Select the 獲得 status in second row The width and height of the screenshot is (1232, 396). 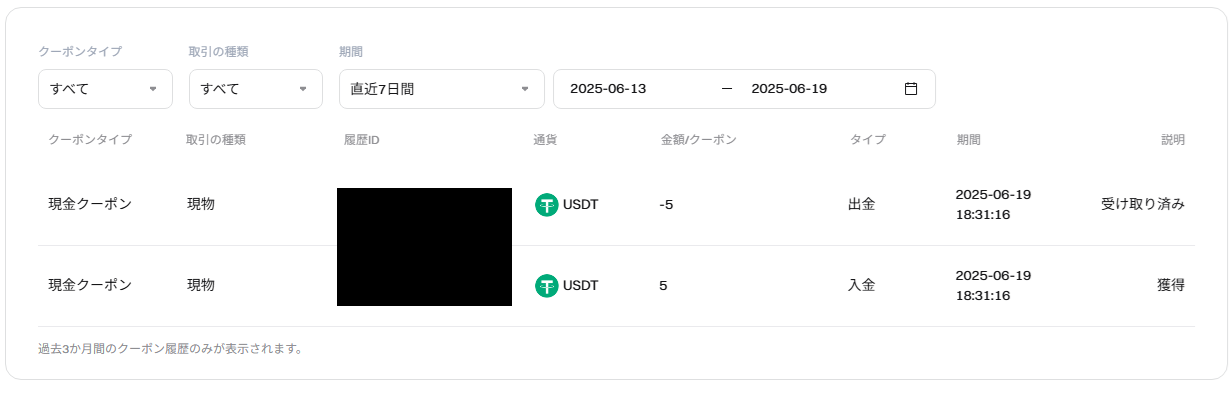pyautogui.click(x=1171, y=285)
